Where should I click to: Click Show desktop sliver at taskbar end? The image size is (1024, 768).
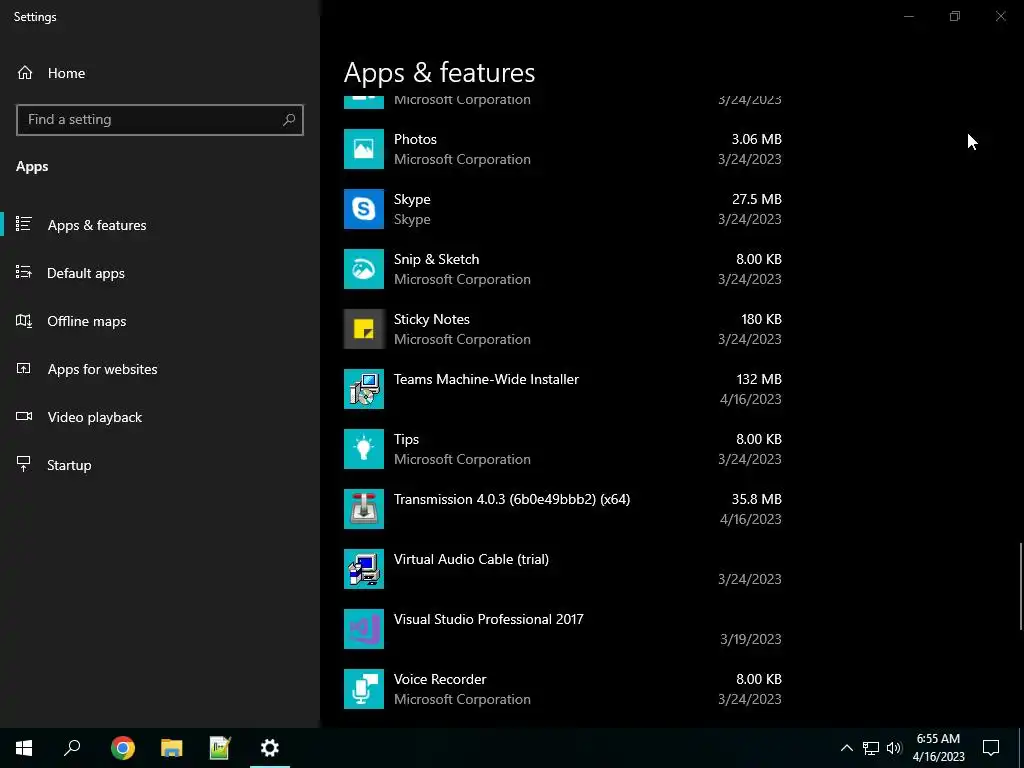click(x=1021, y=748)
